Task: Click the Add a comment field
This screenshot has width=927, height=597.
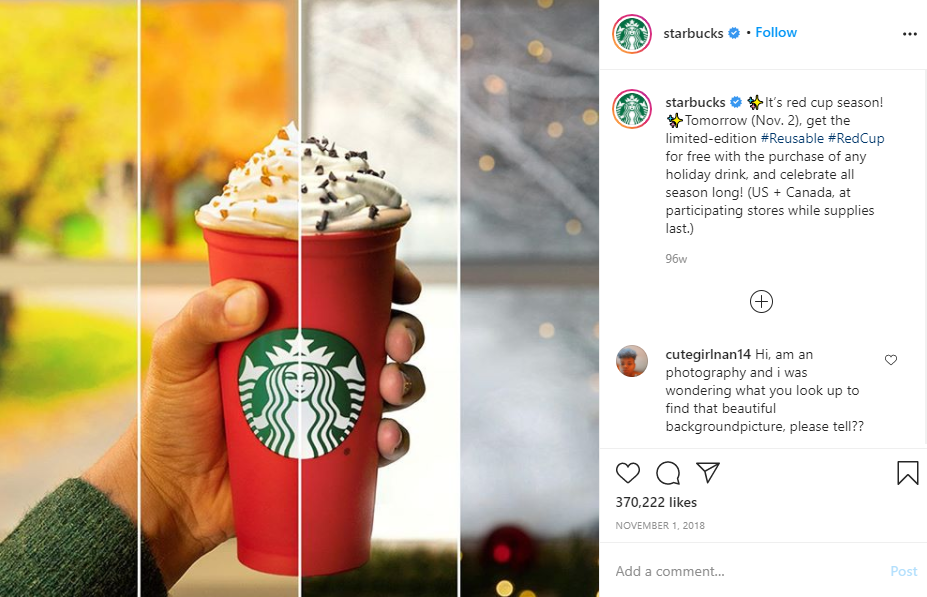Action: coord(748,571)
